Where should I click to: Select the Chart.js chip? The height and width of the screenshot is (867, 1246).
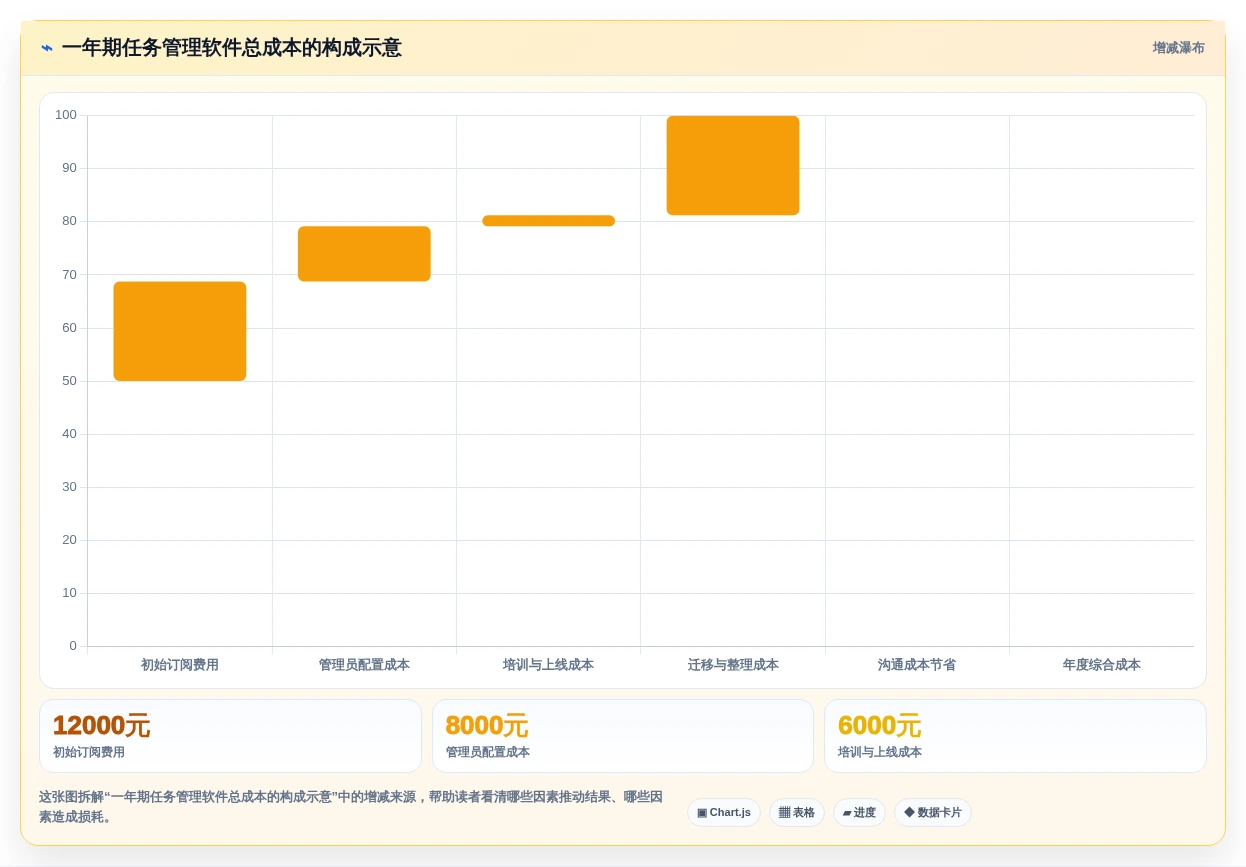[x=724, y=813]
